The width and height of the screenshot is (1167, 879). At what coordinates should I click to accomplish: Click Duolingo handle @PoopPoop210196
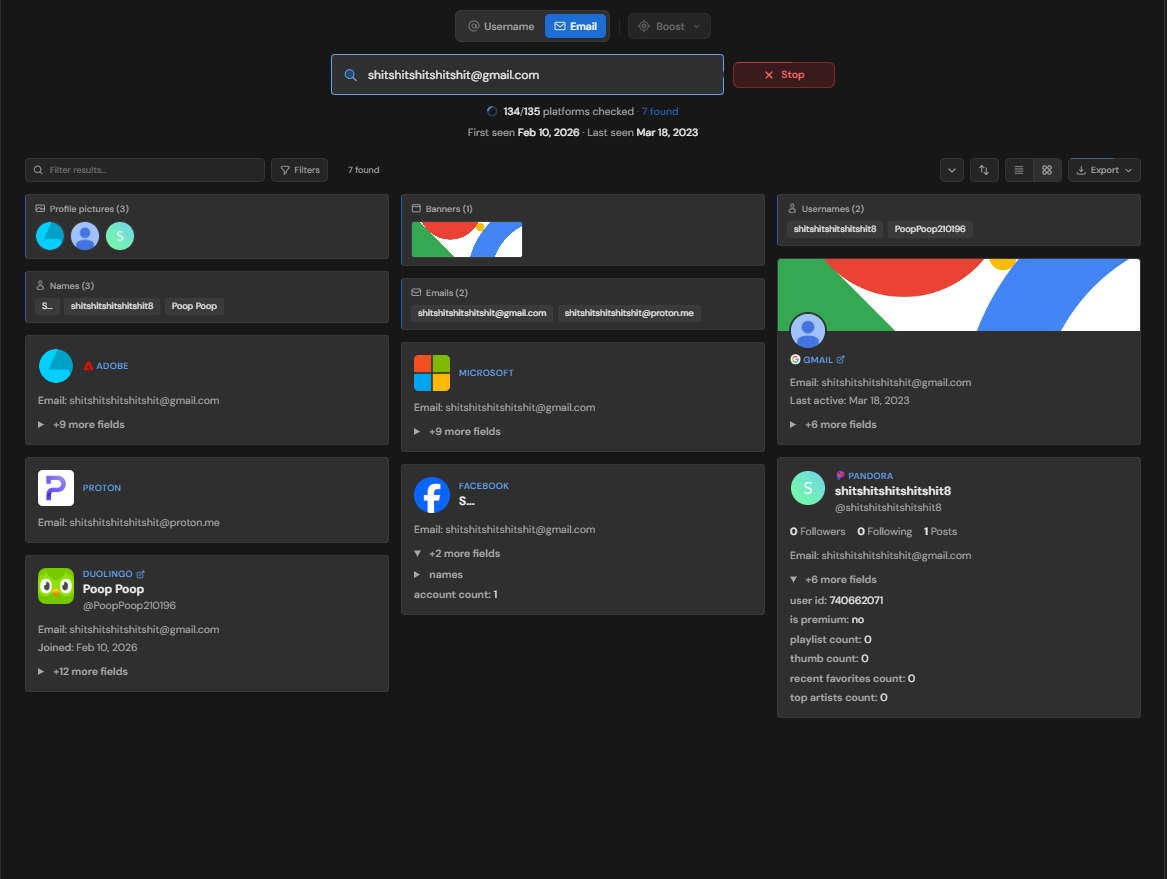point(129,606)
